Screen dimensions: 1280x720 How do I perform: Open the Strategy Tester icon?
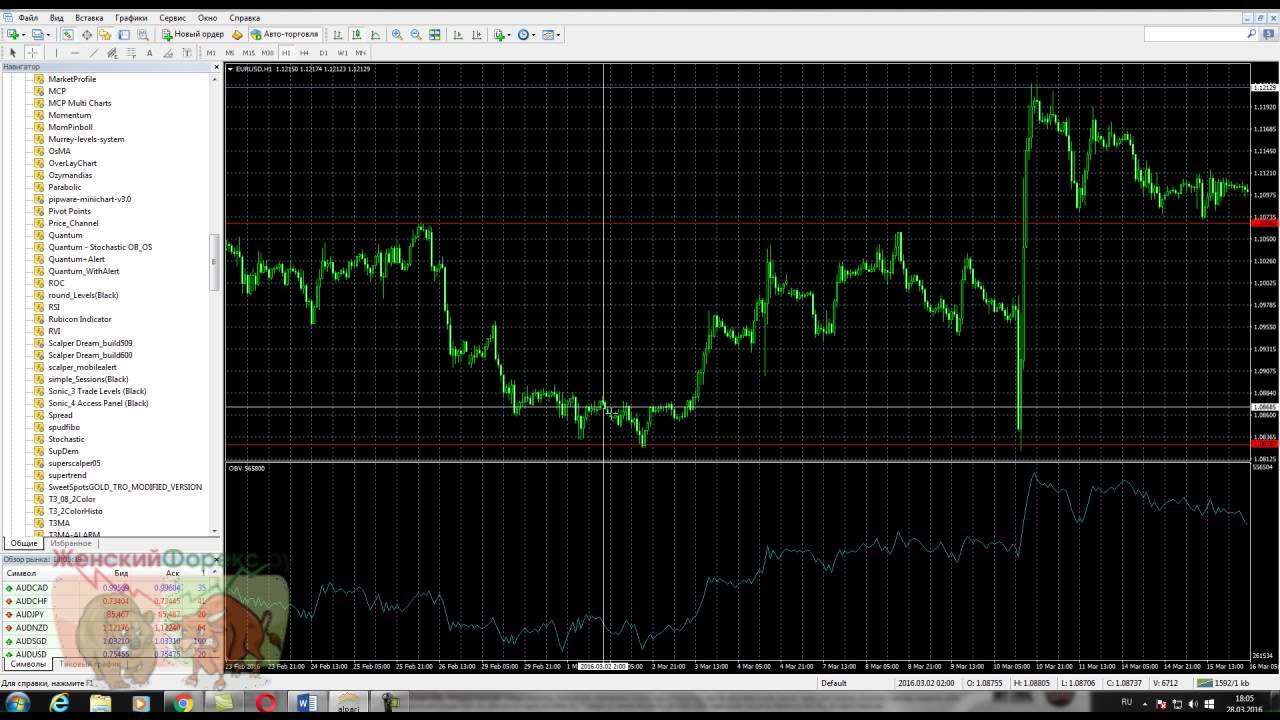[143, 34]
